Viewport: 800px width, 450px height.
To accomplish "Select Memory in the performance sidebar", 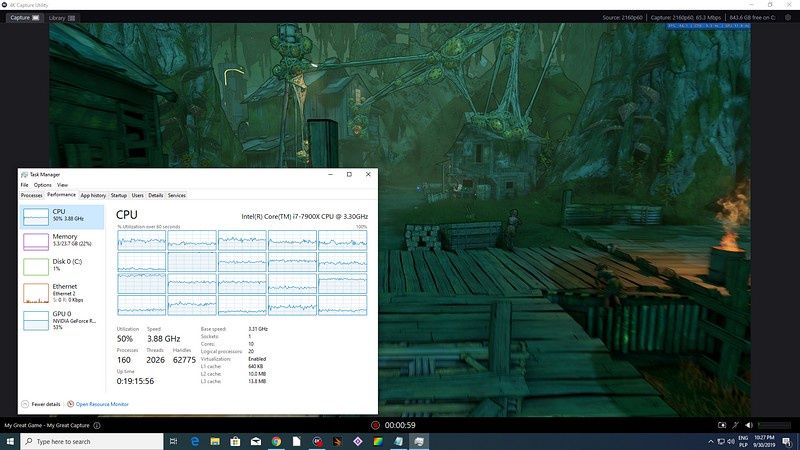I will (x=62, y=241).
